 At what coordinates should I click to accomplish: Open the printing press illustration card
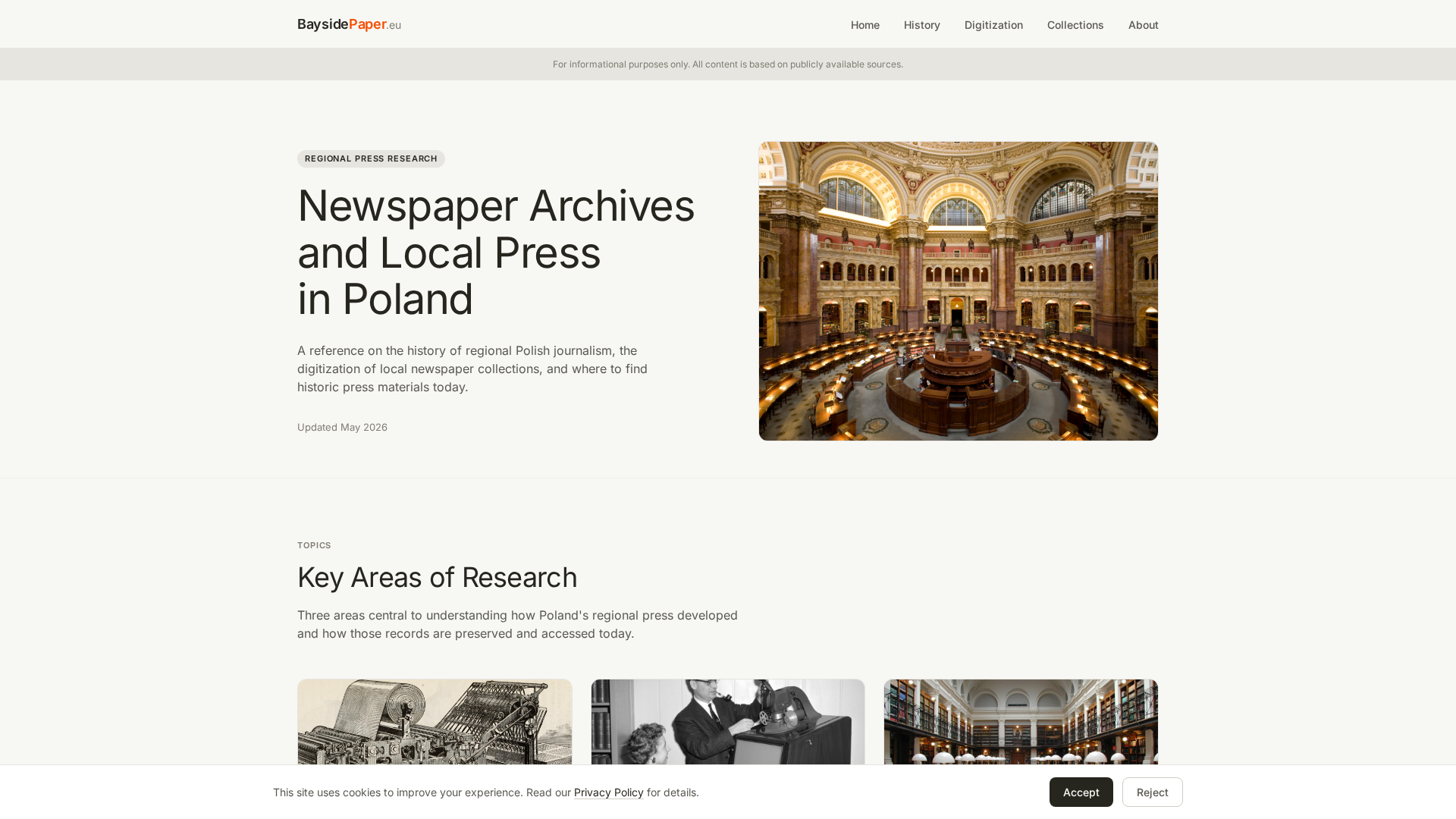(x=435, y=722)
